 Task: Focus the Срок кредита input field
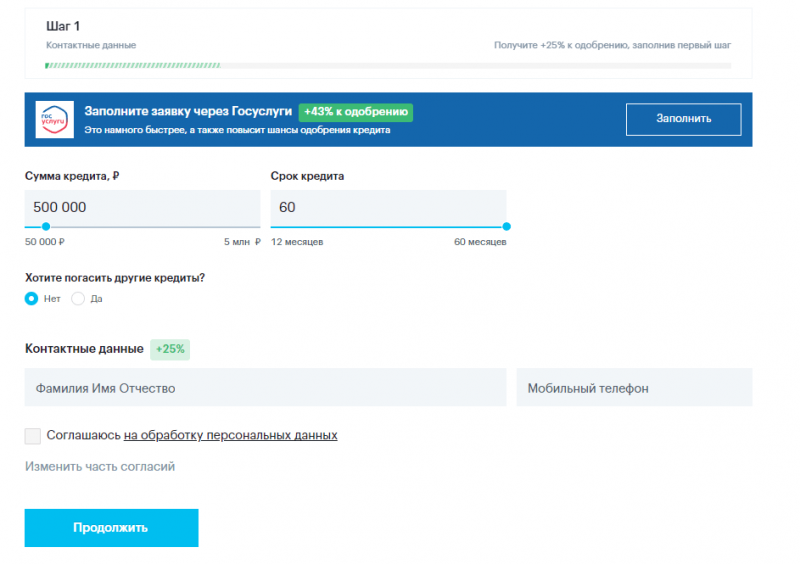click(x=388, y=207)
